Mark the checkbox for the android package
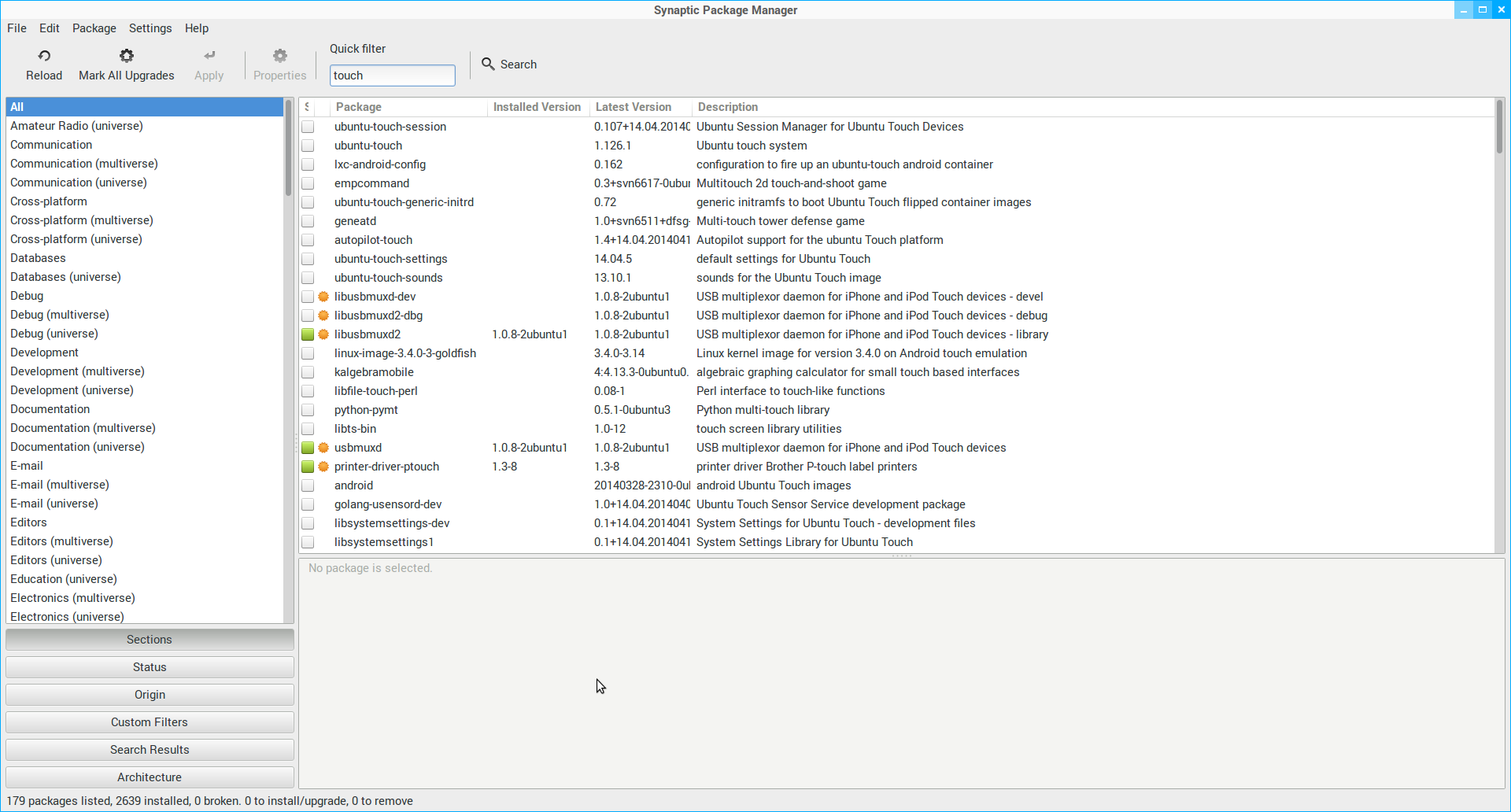 308,485
